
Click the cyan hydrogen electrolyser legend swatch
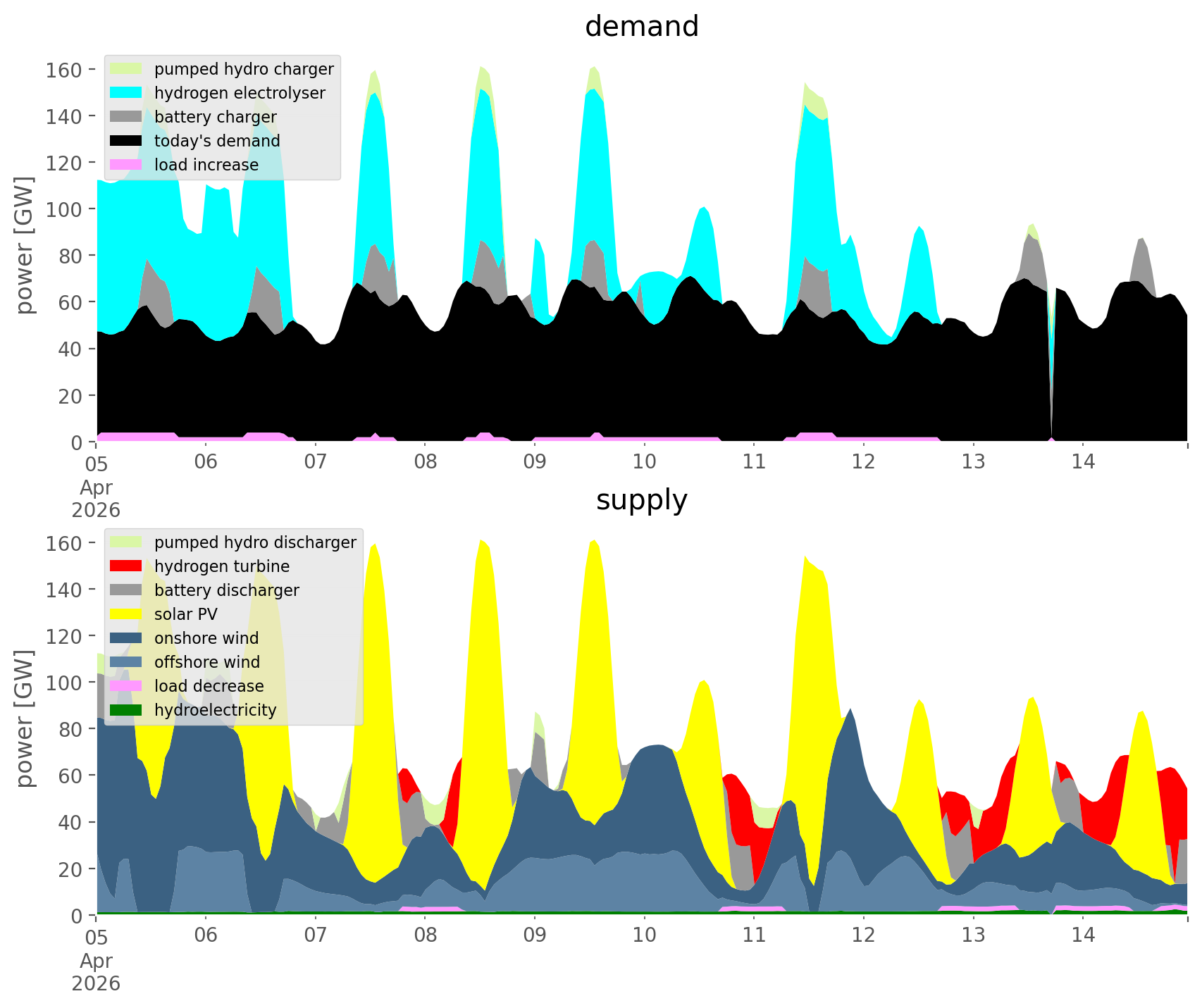pos(126,93)
